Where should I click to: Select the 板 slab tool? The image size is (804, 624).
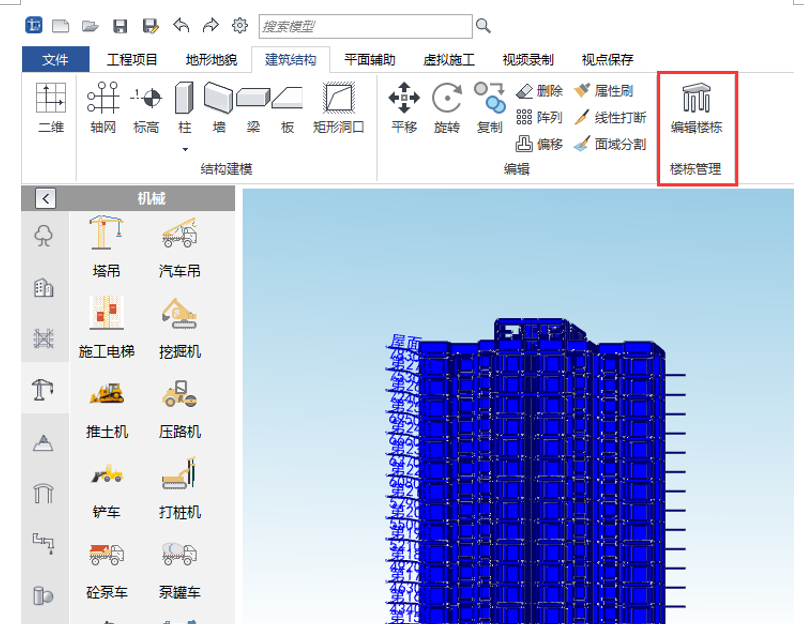[287, 108]
